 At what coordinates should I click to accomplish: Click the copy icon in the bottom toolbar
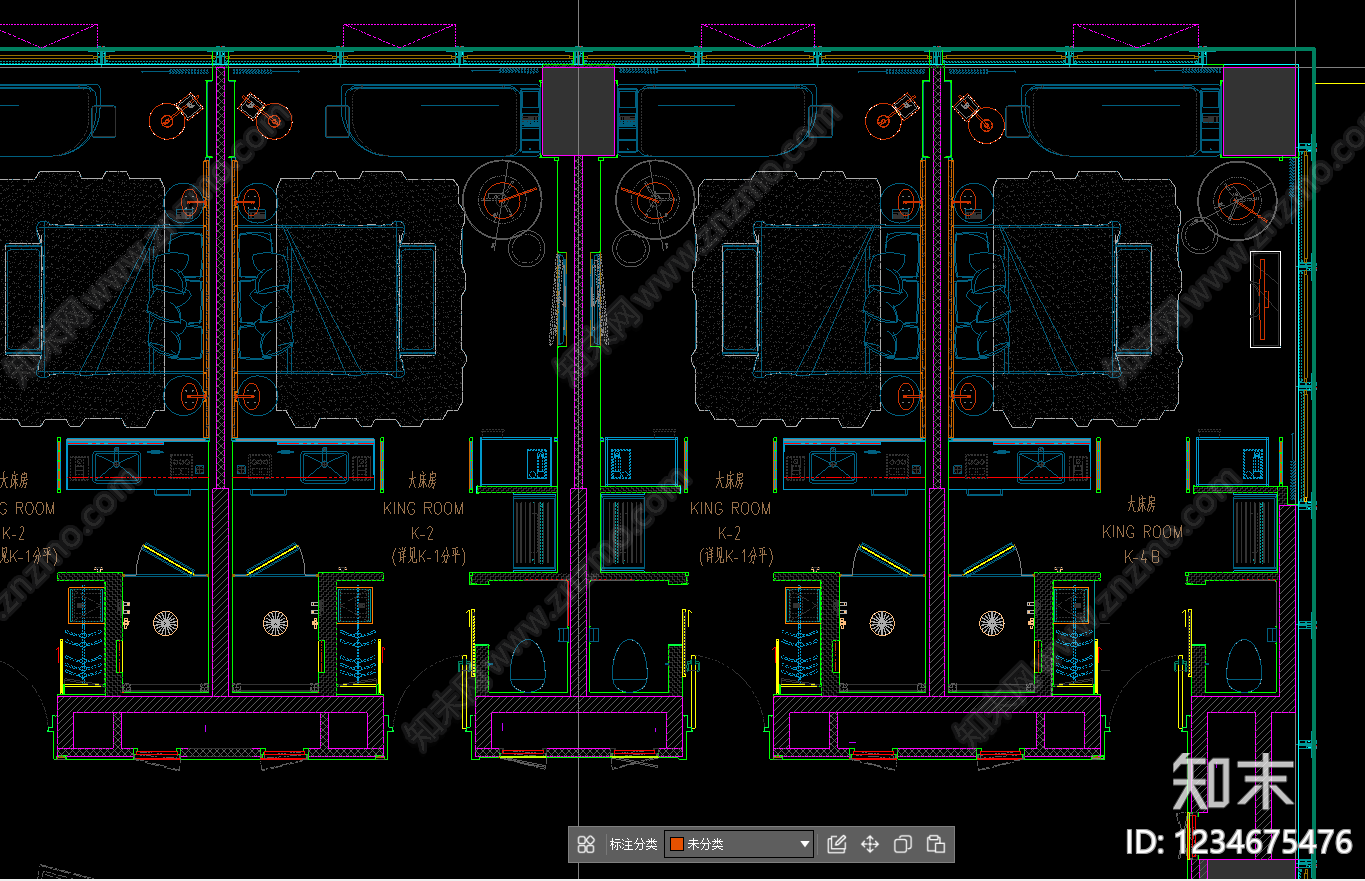click(903, 844)
